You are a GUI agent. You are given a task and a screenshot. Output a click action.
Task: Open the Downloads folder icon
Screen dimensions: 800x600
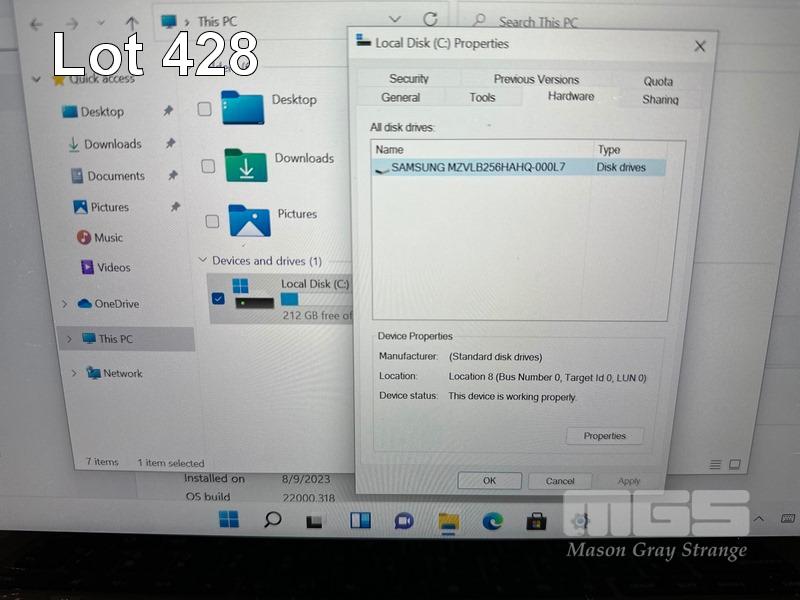(245, 165)
